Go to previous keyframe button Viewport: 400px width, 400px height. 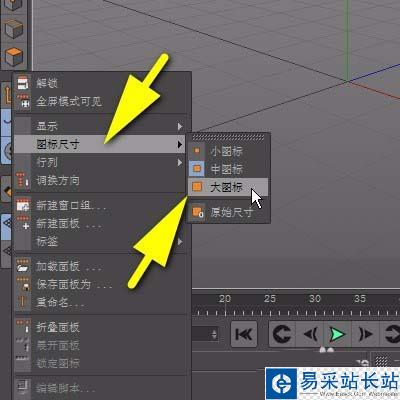pyautogui.click(x=282, y=334)
